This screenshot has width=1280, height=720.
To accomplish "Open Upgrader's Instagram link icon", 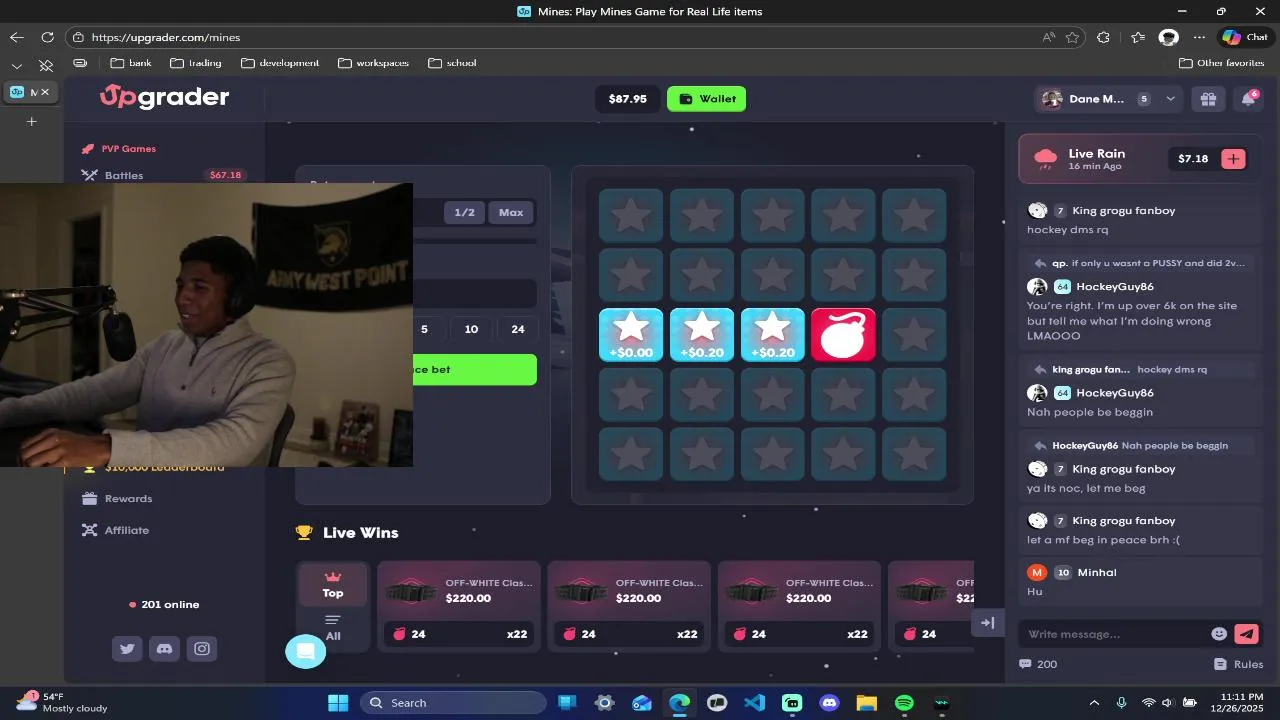I will point(202,649).
